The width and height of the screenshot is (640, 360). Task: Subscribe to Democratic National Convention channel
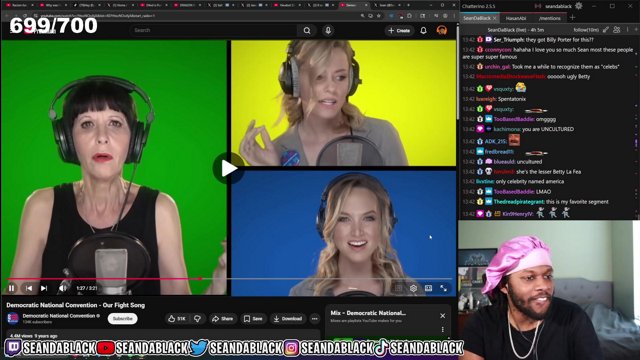click(x=122, y=319)
